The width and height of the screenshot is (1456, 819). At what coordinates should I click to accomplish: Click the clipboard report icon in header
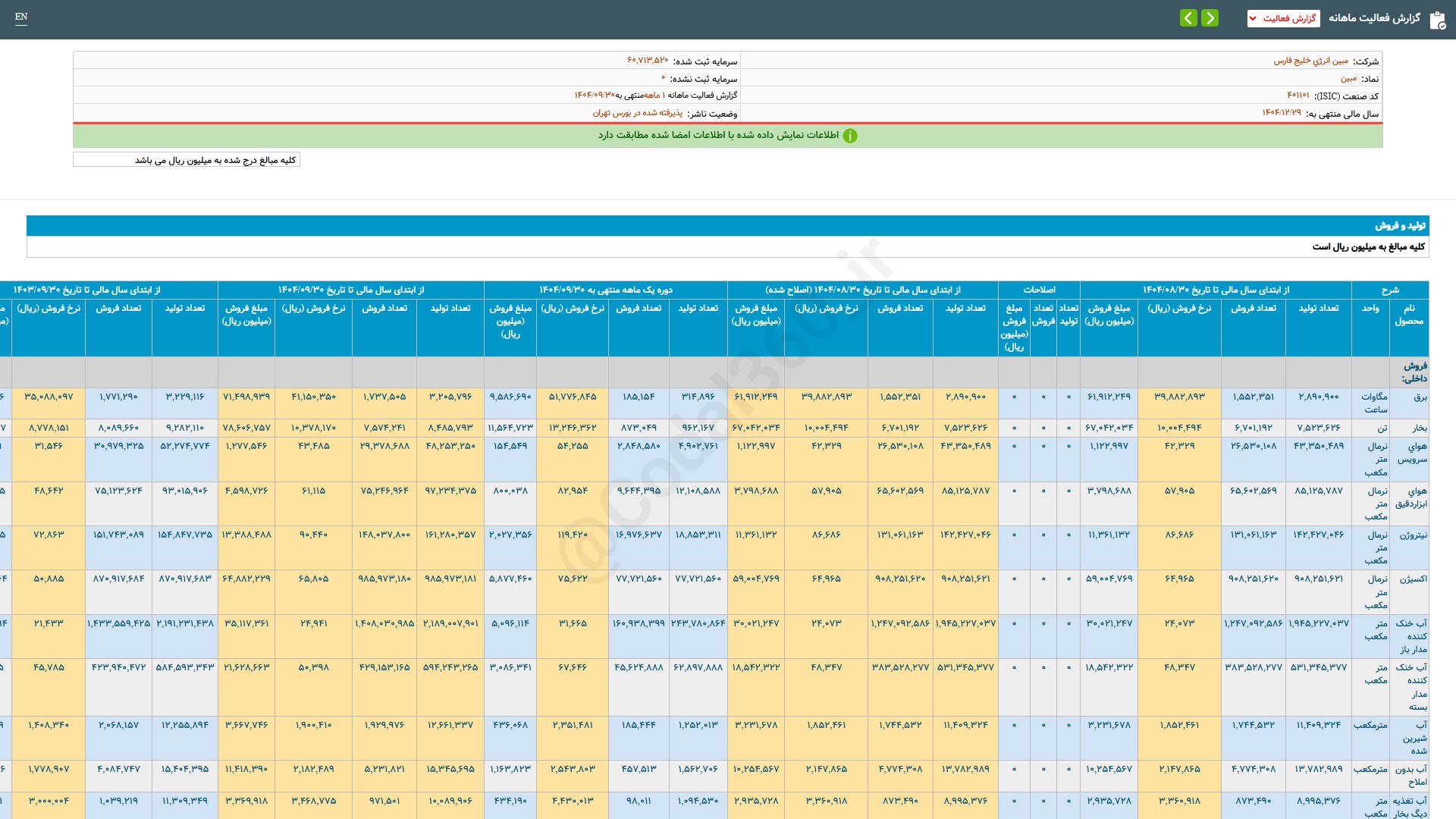tap(1437, 19)
